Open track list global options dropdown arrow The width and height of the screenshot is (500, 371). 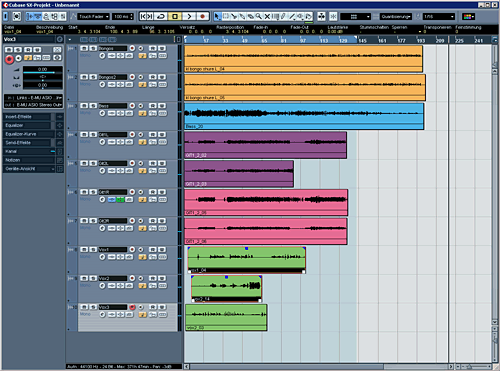(x=70, y=40)
